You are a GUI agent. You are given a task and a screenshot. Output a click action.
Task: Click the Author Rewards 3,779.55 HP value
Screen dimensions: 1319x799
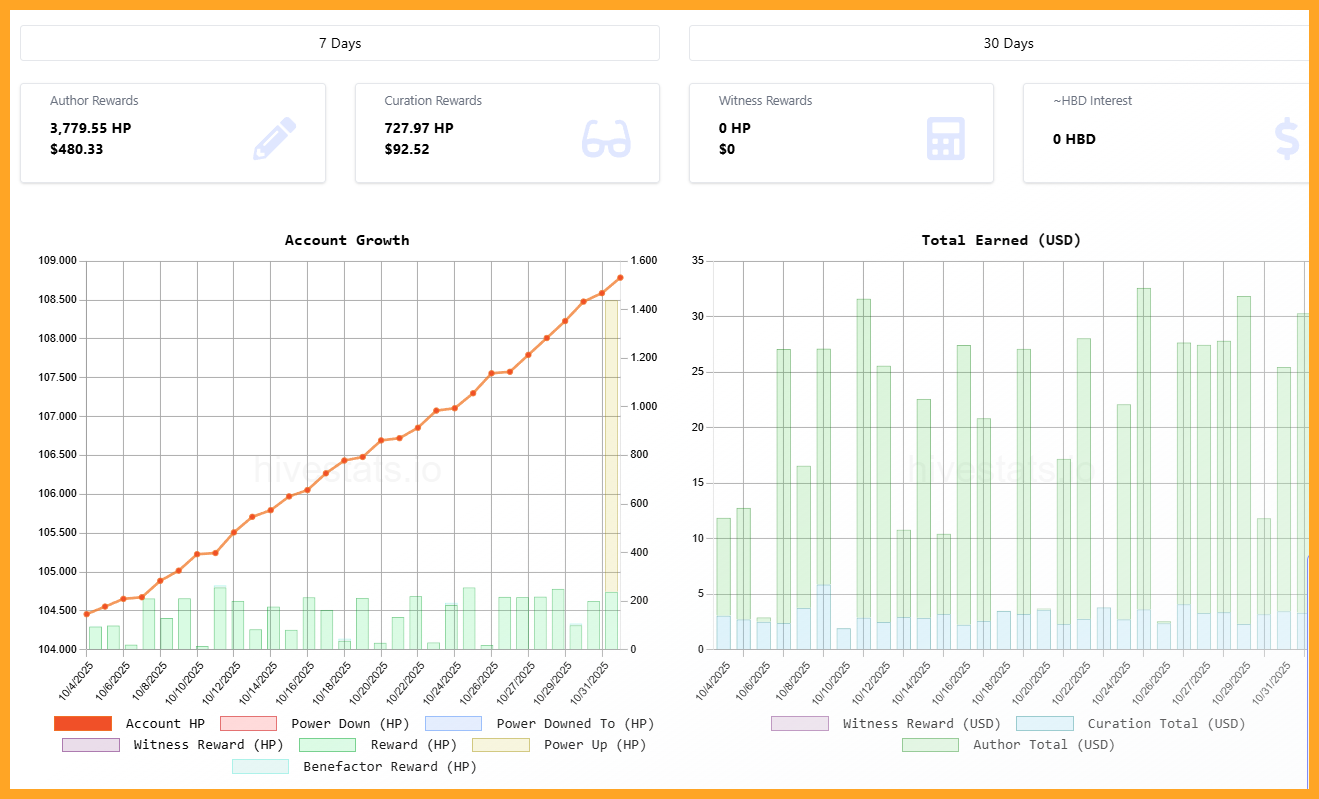(90, 128)
